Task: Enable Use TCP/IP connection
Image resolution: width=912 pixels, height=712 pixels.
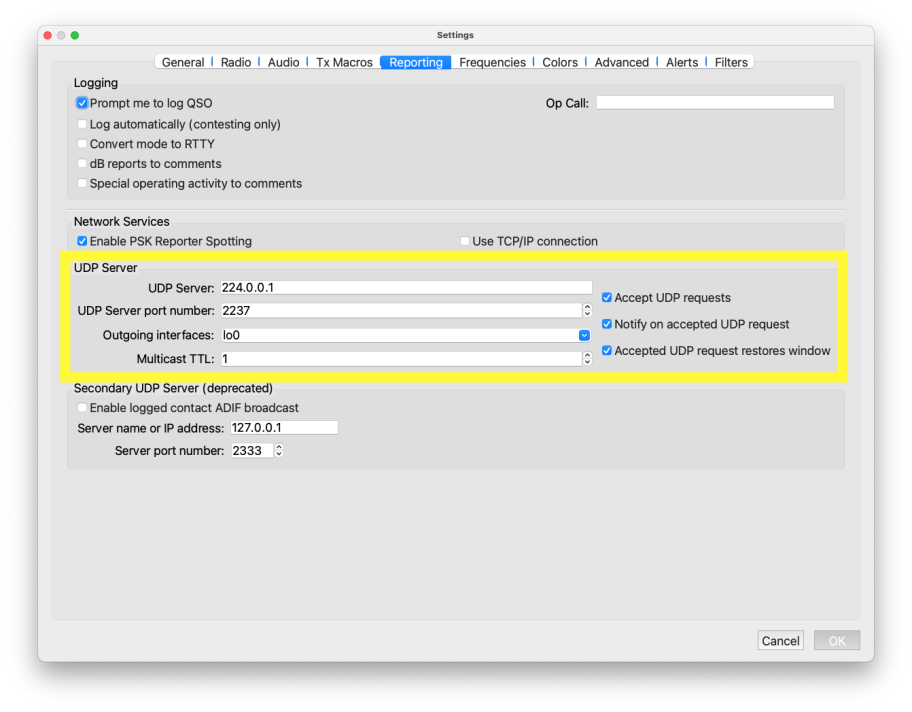Action: tap(465, 241)
